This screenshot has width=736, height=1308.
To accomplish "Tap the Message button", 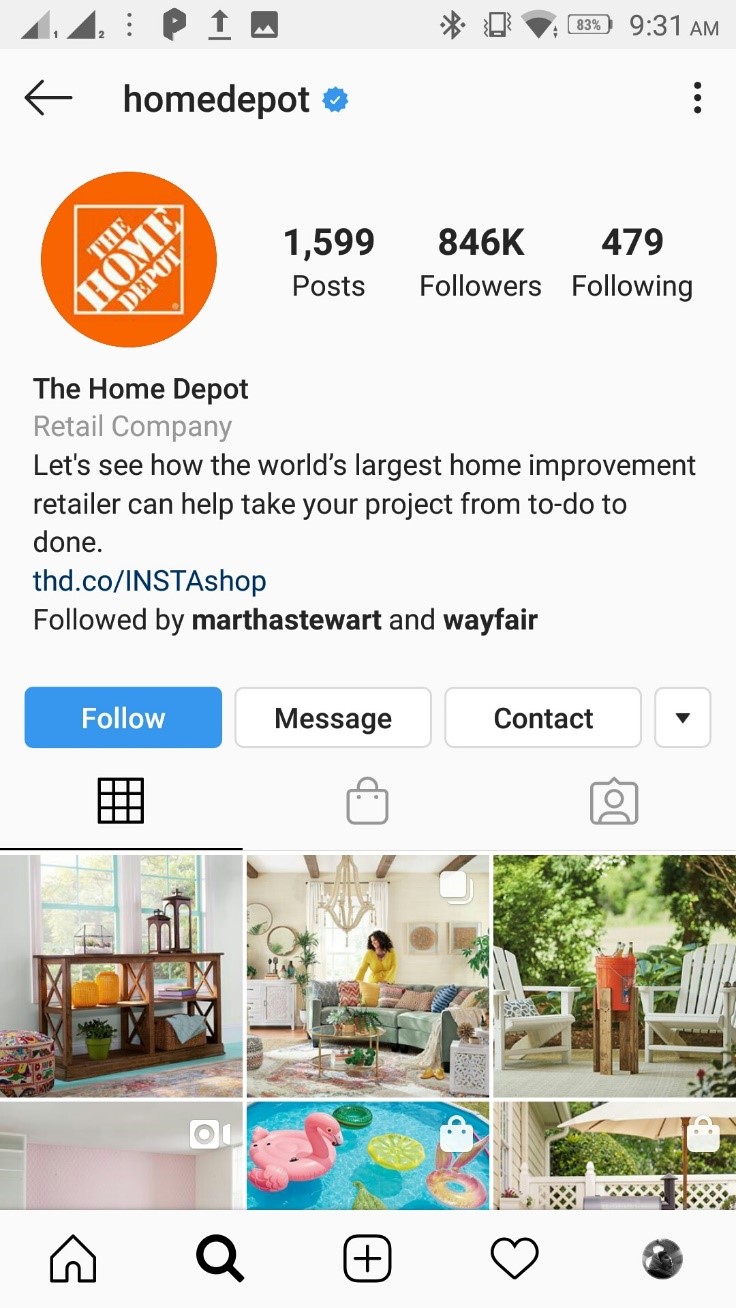I will click(333, 717).
